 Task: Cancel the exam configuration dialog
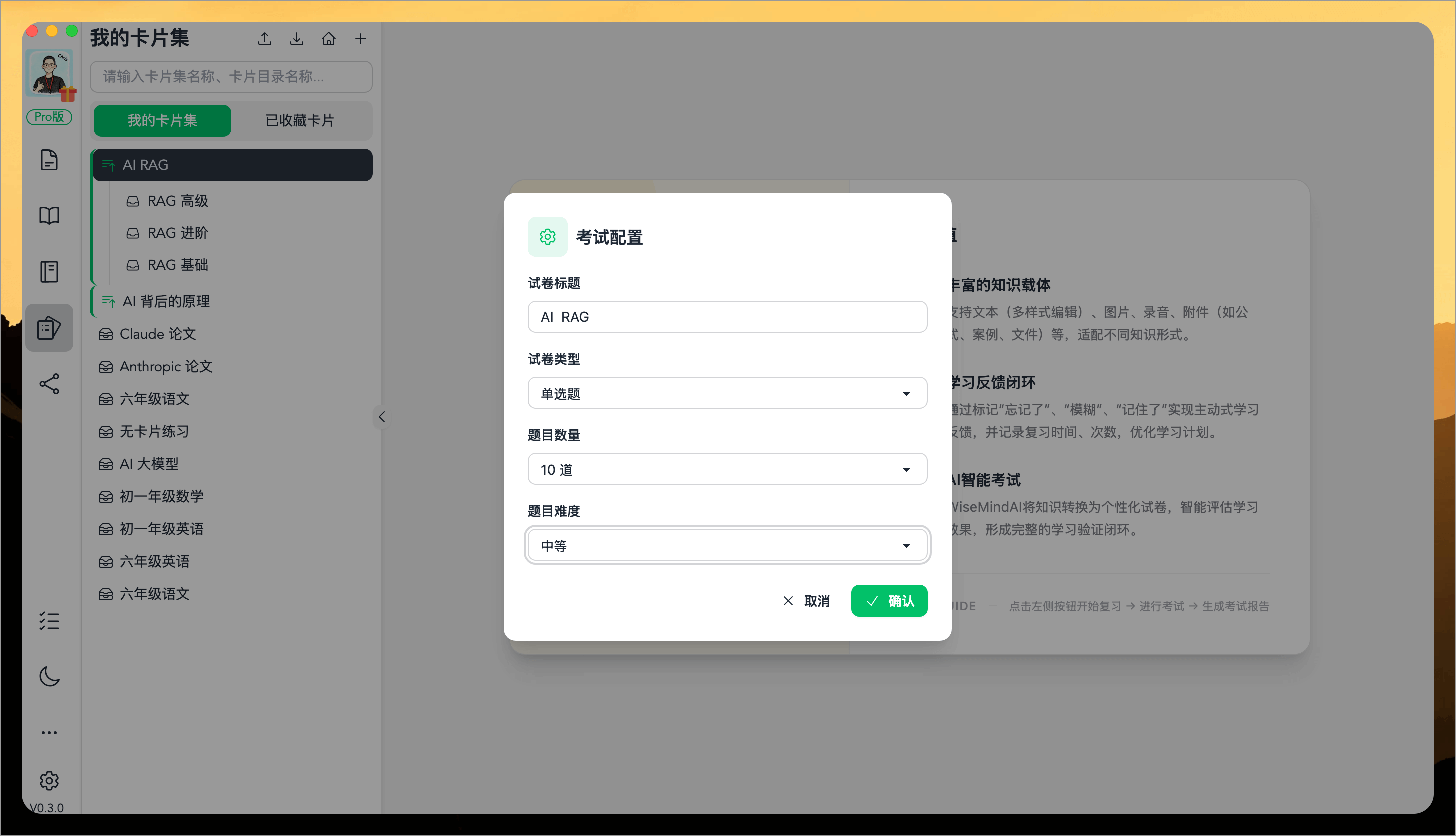coord(806,600)
